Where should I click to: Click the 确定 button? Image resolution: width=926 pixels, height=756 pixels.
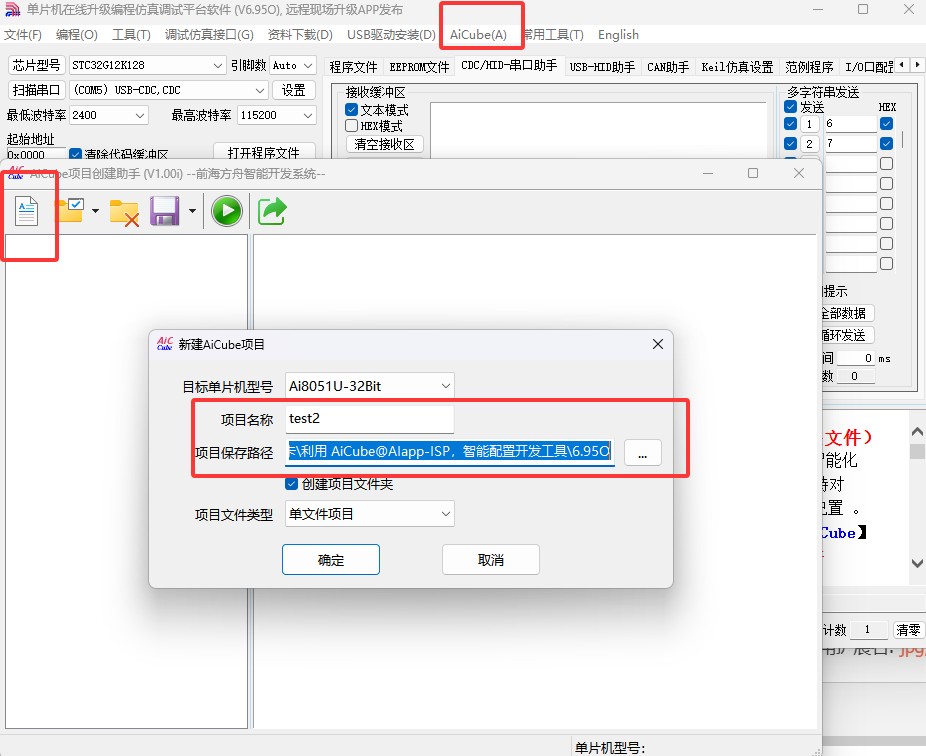pyautogui.click(x=331, y=559)
